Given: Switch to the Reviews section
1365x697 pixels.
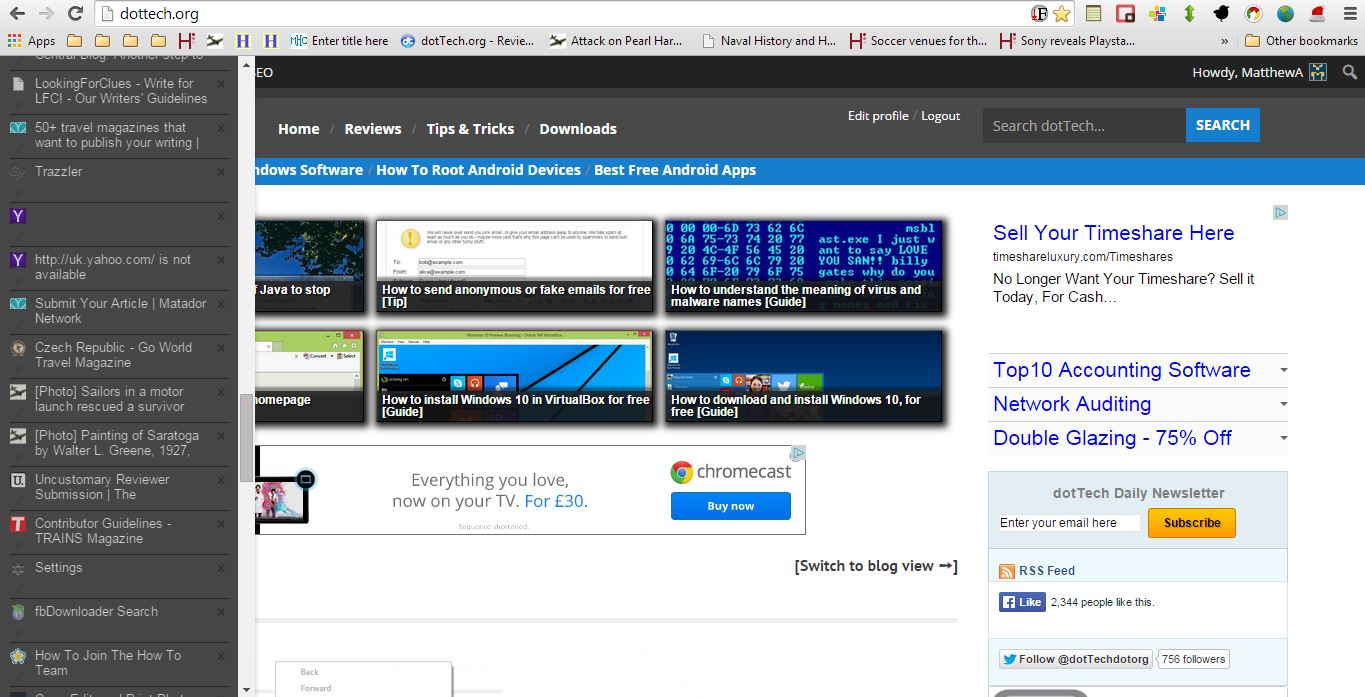Looking at the screenshot, I should pos(372,129).
